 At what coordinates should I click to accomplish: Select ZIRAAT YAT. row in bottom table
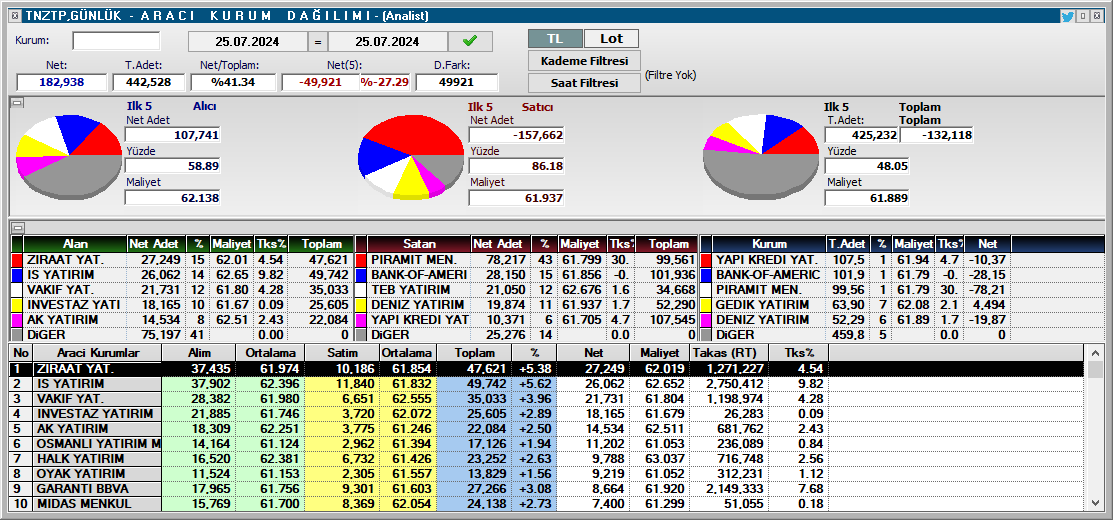click(x=547, y=369)
